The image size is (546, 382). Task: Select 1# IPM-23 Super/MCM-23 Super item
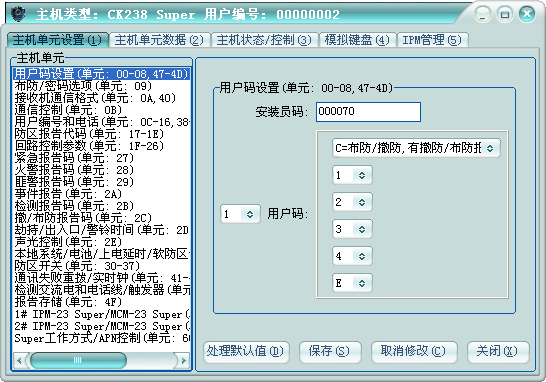coord(101,314)
